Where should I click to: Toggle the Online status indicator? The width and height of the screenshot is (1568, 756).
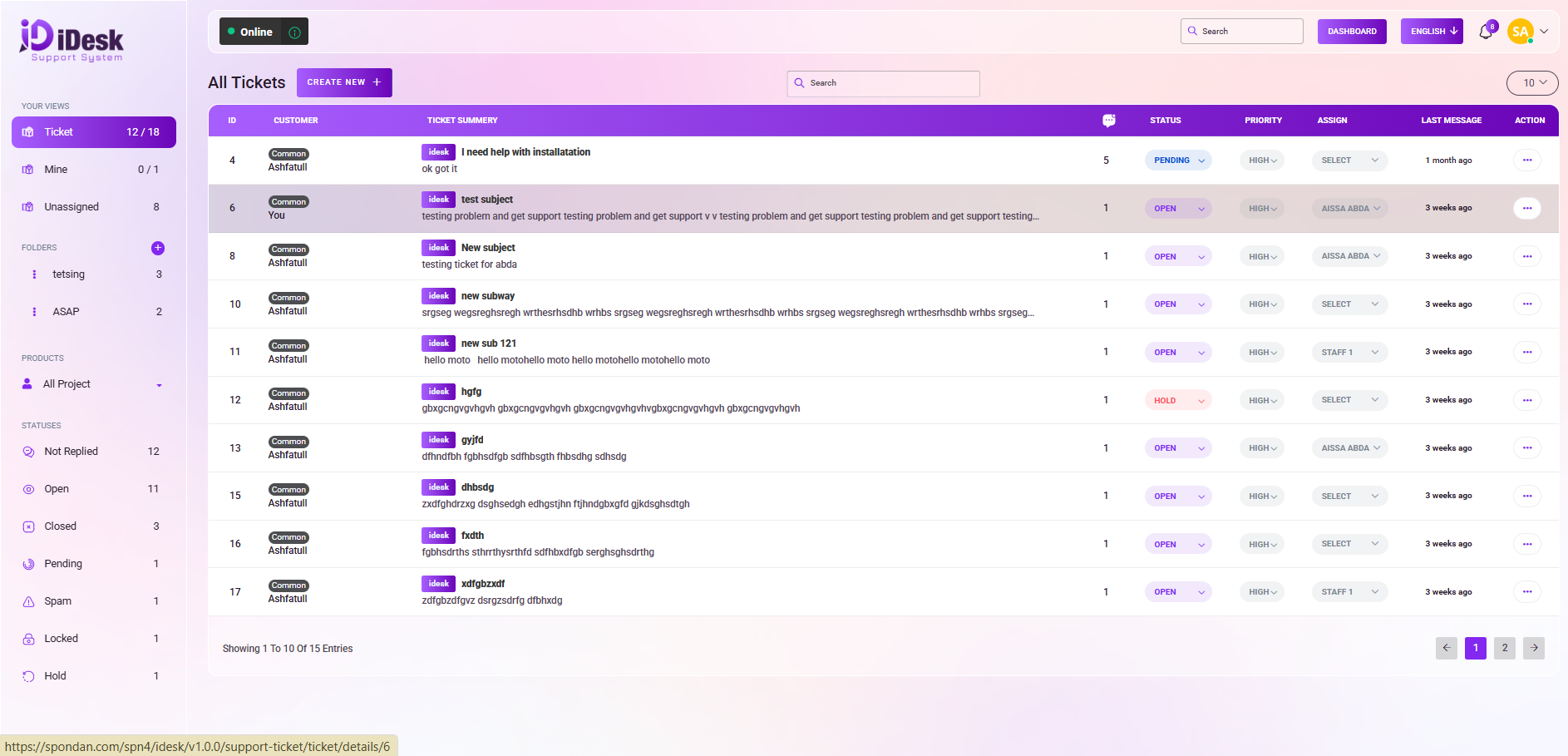point(250,32)
